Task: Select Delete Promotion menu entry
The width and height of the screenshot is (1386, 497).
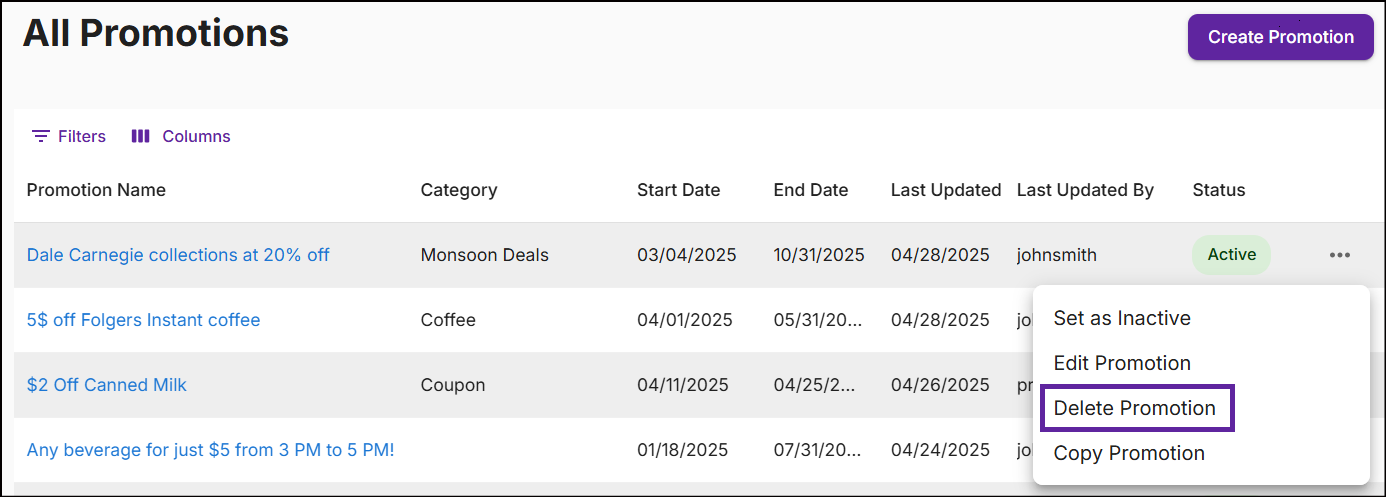Action: [1135, 408]
